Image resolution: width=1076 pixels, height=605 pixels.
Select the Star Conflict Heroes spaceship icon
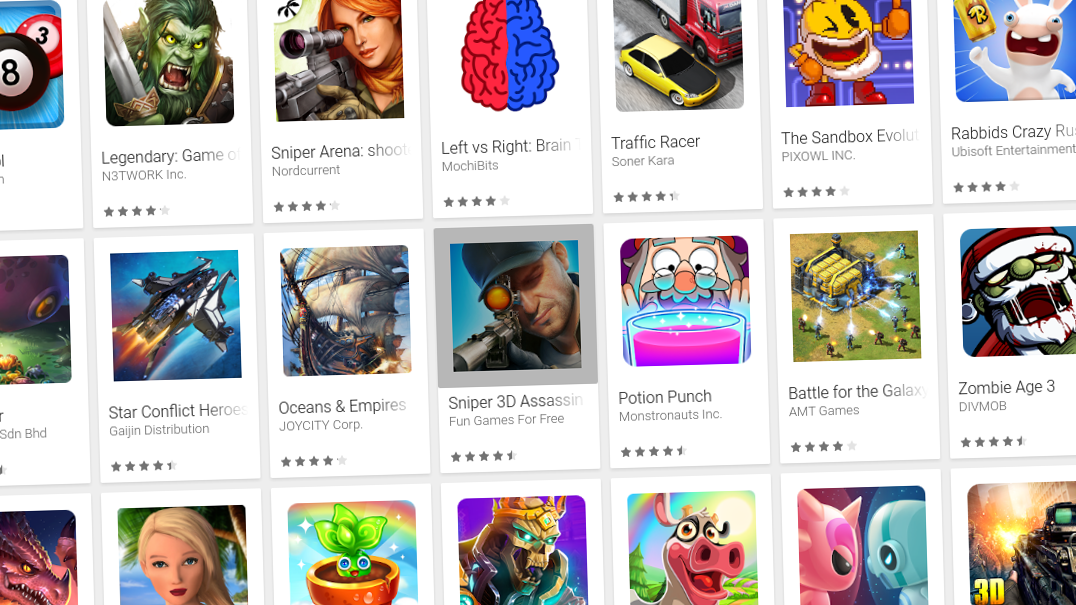click(x=176, y=316)
